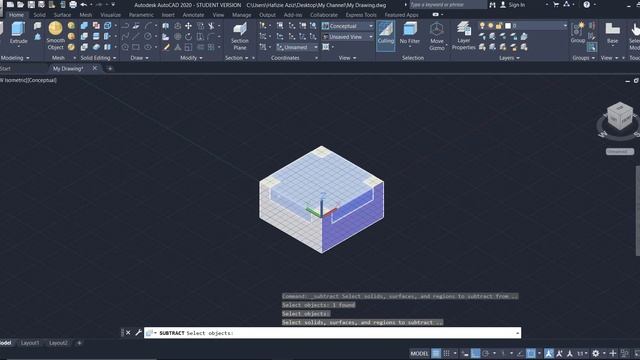The height and width of the screenshot is (360, 640).
Task: Open the Unsaved View dropdown
Action: pos(348,37)
